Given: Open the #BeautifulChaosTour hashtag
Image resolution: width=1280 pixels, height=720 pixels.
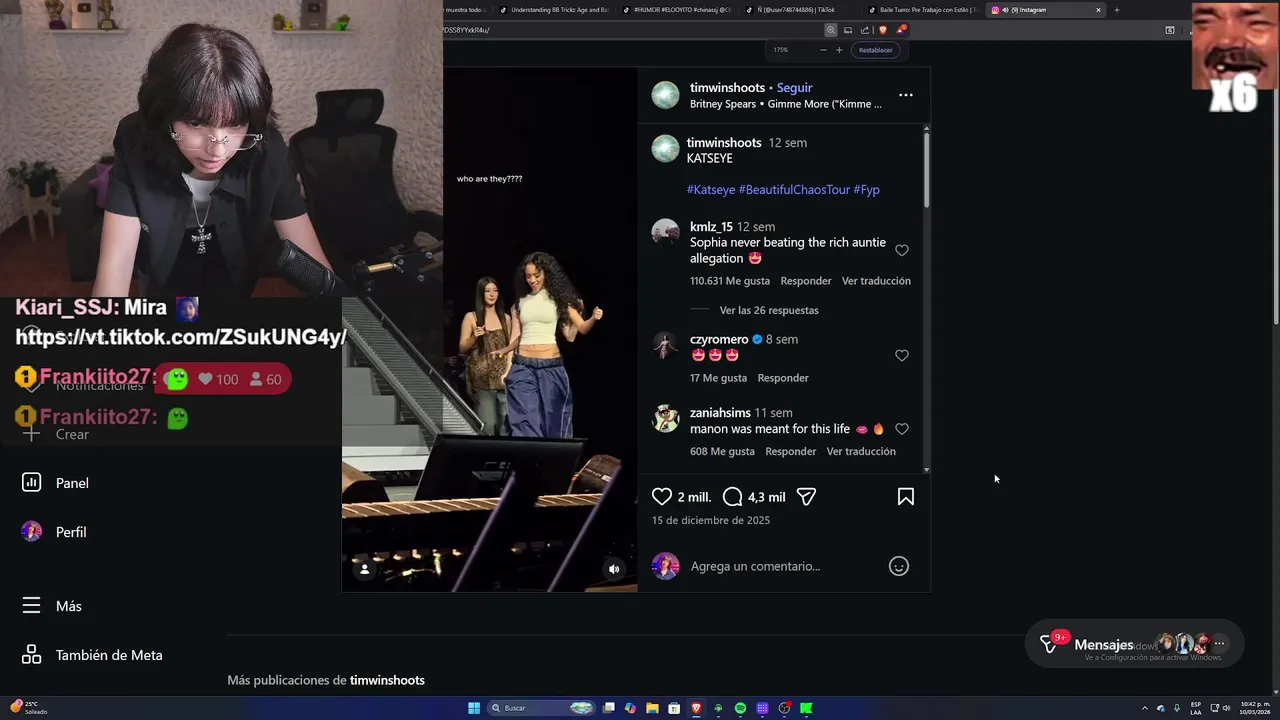Looking at the screenshot, I should coord(794,190).
